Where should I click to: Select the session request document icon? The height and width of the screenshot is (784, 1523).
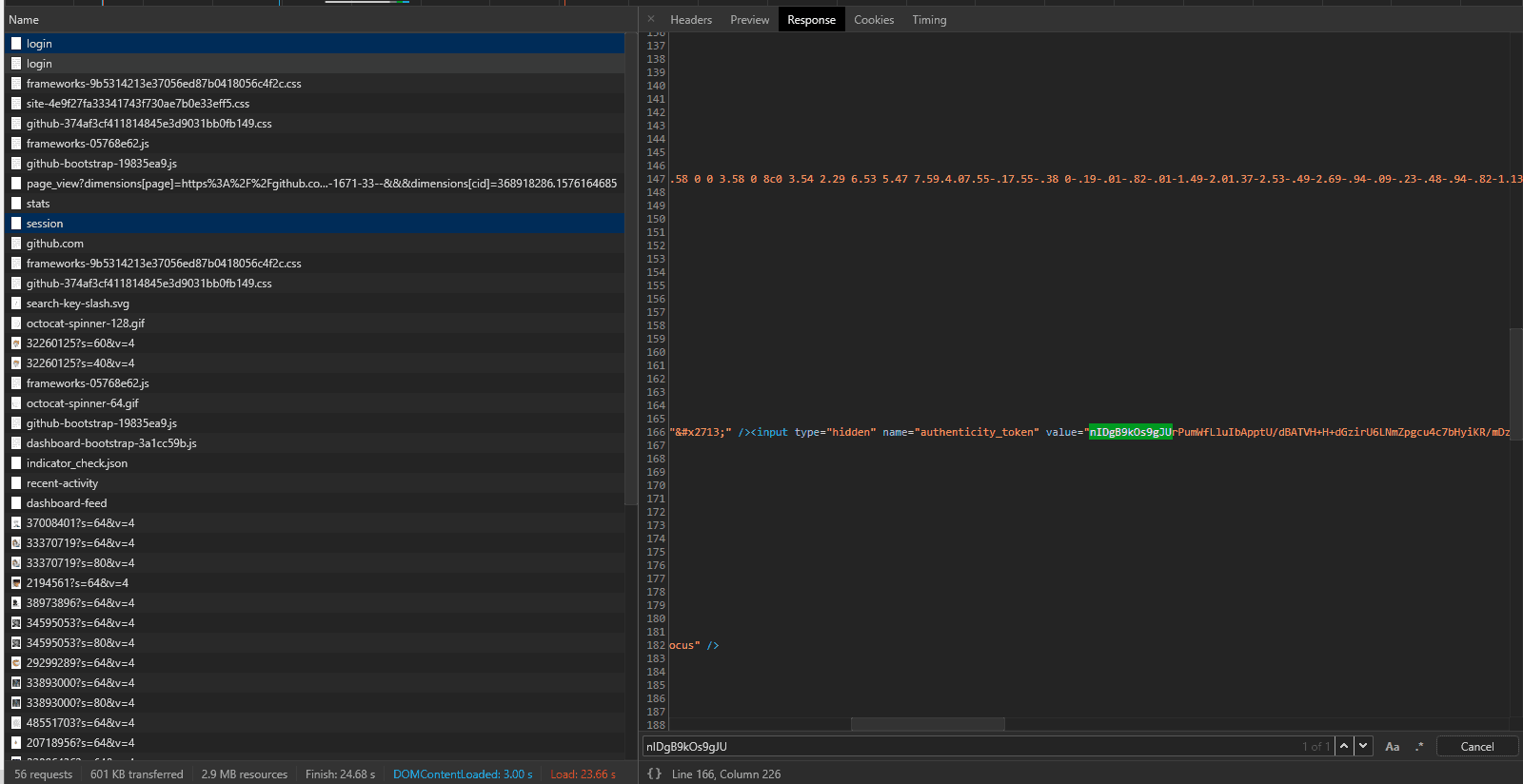click(16, 224)
